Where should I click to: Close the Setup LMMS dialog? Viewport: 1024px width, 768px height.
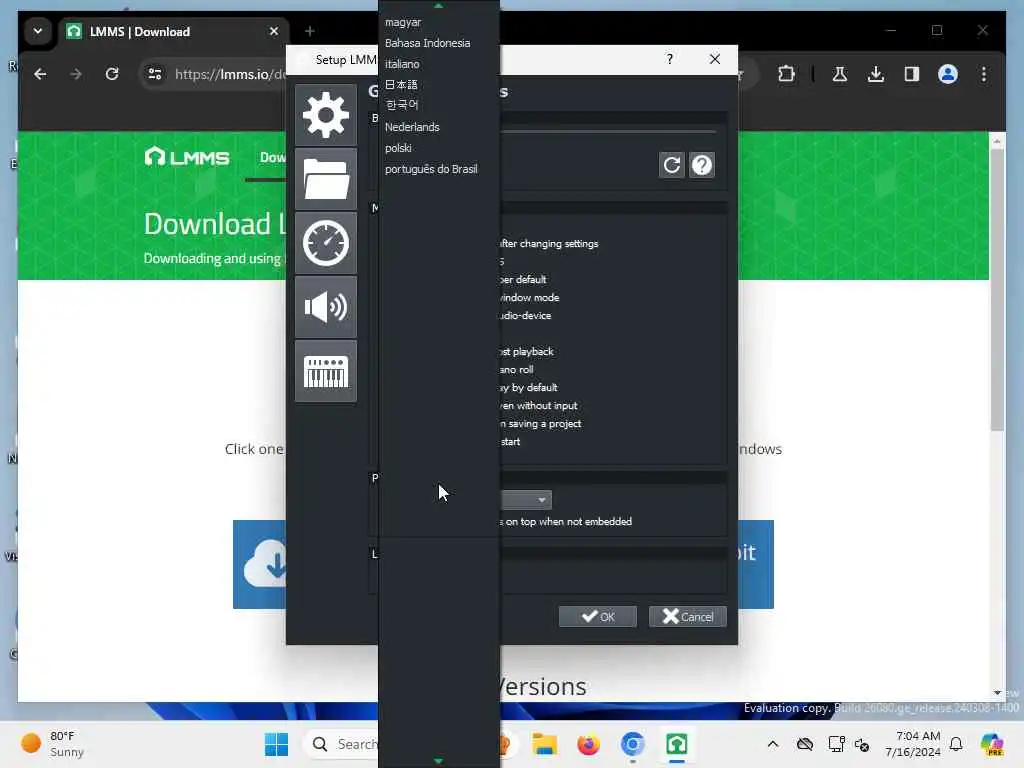pos(715,59)
